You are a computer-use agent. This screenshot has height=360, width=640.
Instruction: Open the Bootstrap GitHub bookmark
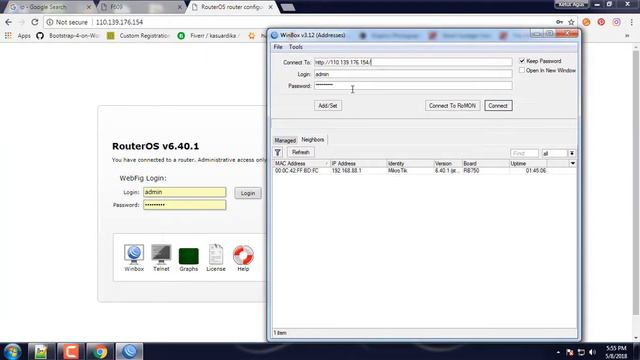67,36
